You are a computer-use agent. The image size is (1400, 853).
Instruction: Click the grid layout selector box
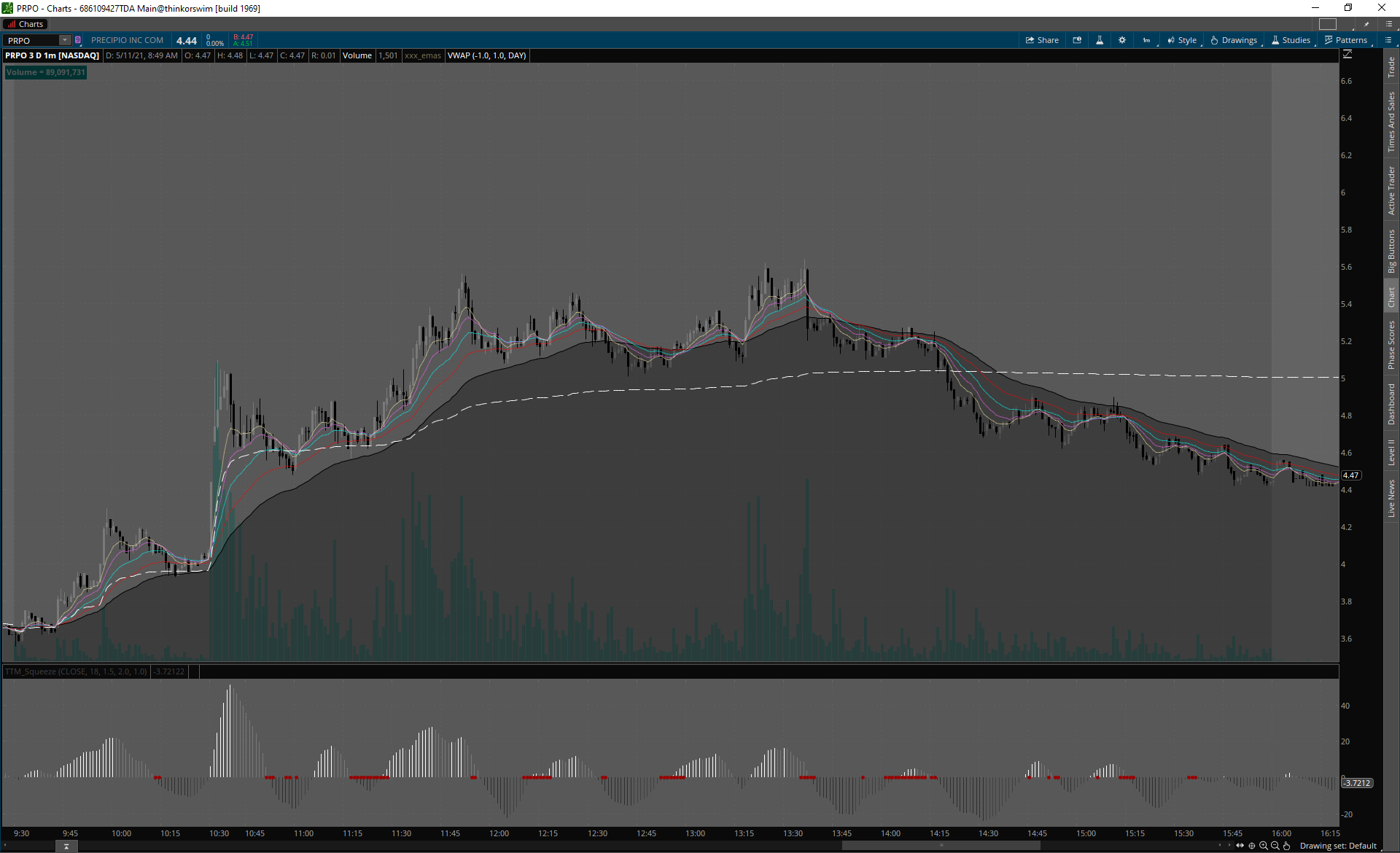[x=1328, y=24]
